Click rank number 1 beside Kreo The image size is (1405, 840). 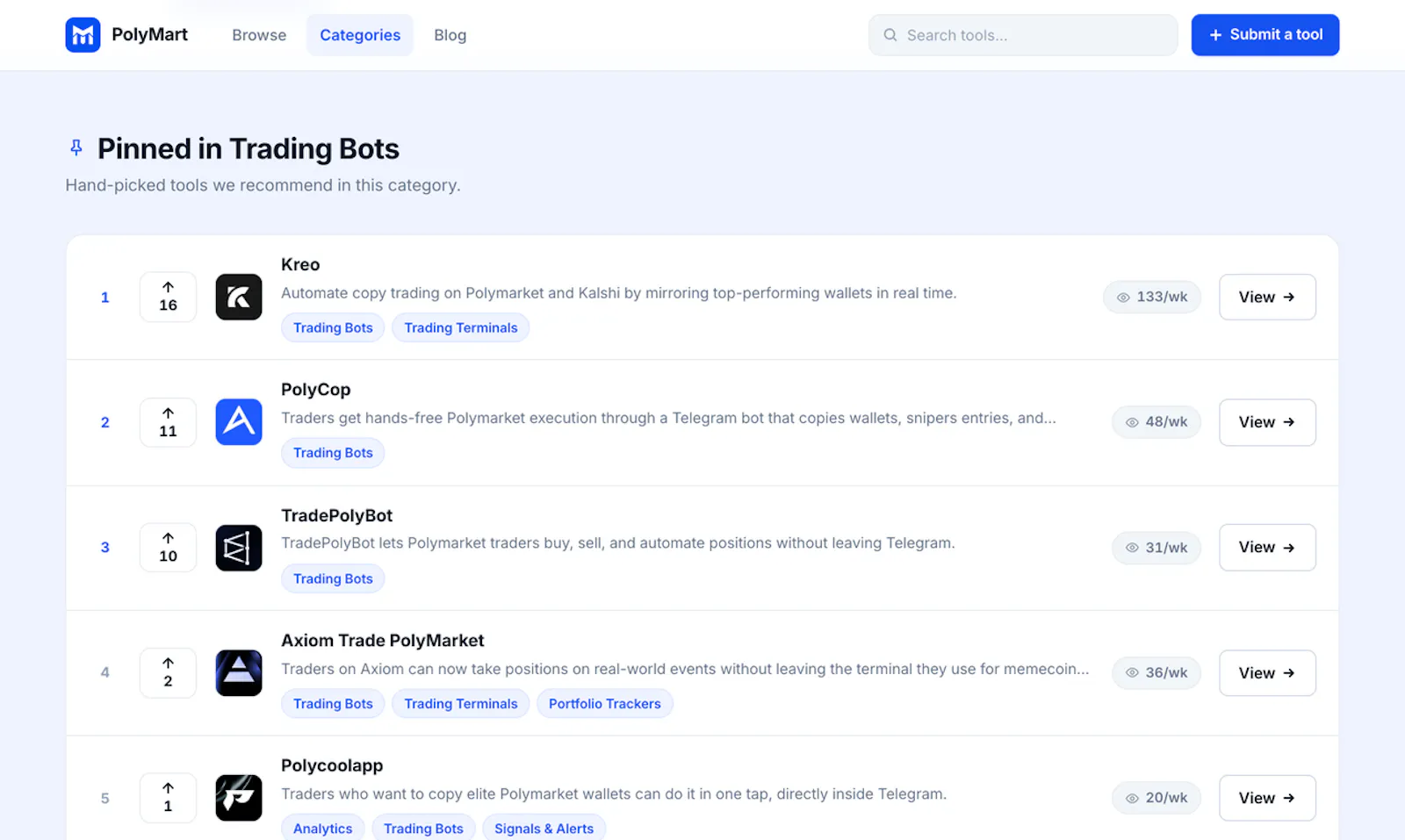104,298
